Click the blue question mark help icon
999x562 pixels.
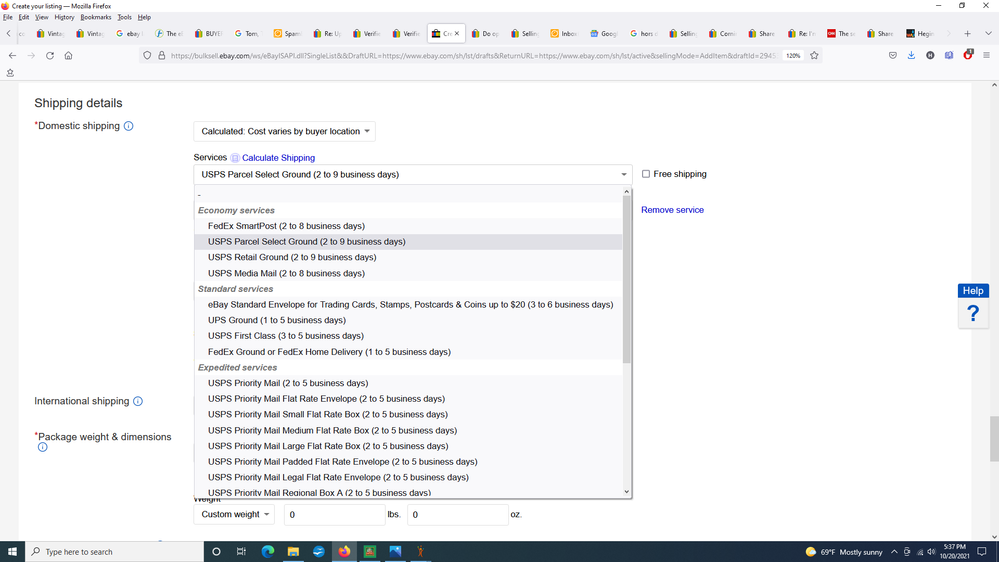(973, 313)
